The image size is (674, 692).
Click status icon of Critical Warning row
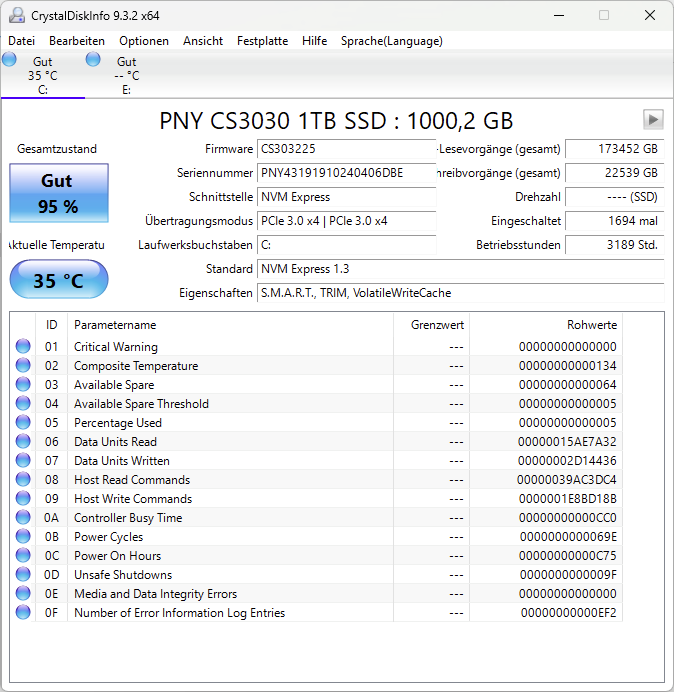click(23, 346)
